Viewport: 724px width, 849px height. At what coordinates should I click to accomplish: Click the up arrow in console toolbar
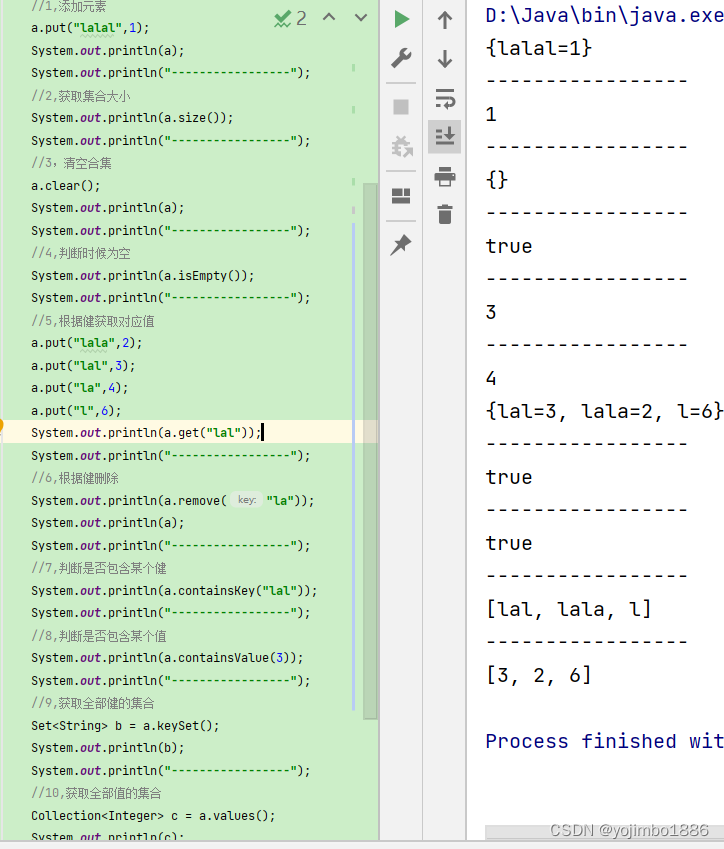pyautogui.click(x=445, y=20)
